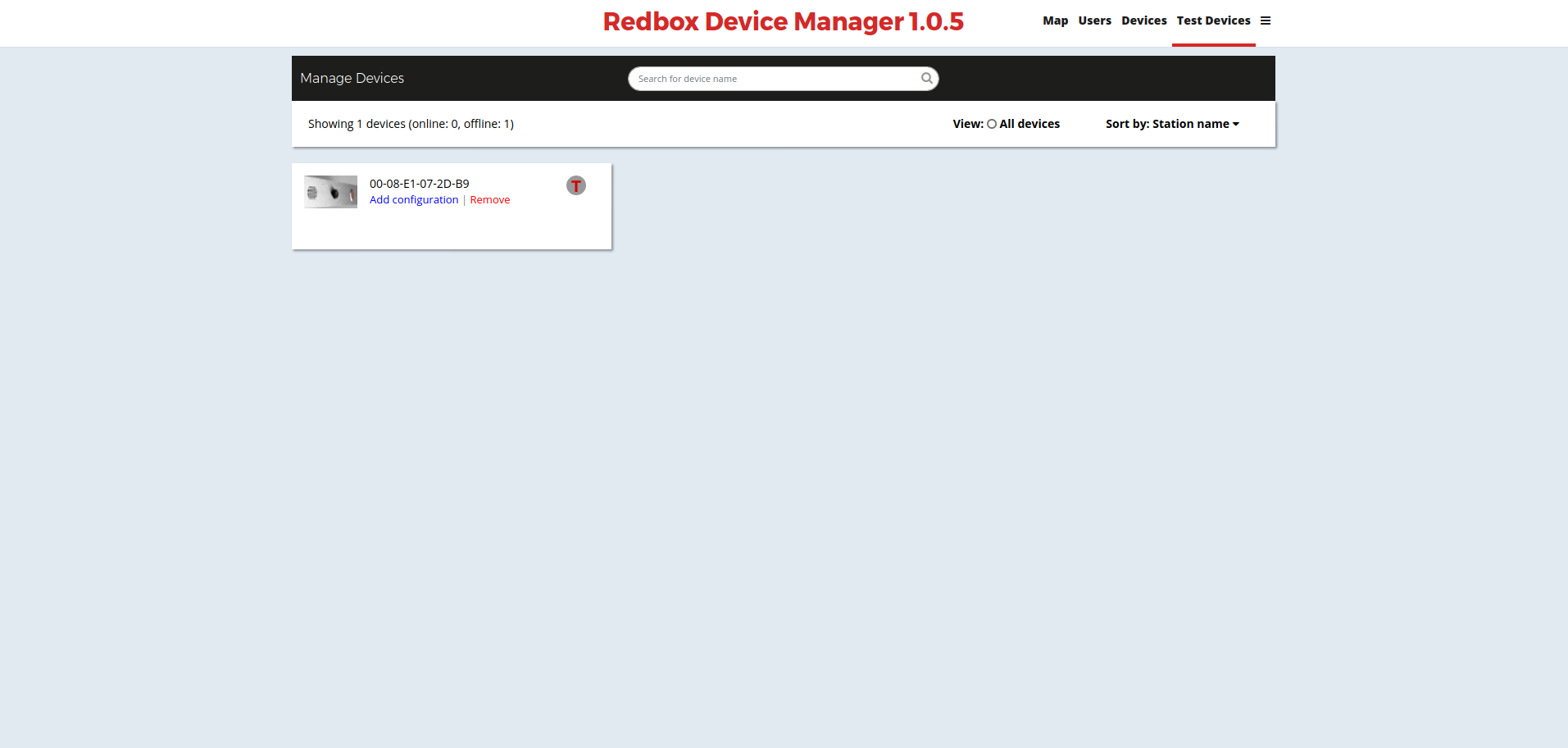Image resolution: width=1568 pixels, height=748 pixels.
Task: Select the Test Devices tab
Action: pos(1213,21)
